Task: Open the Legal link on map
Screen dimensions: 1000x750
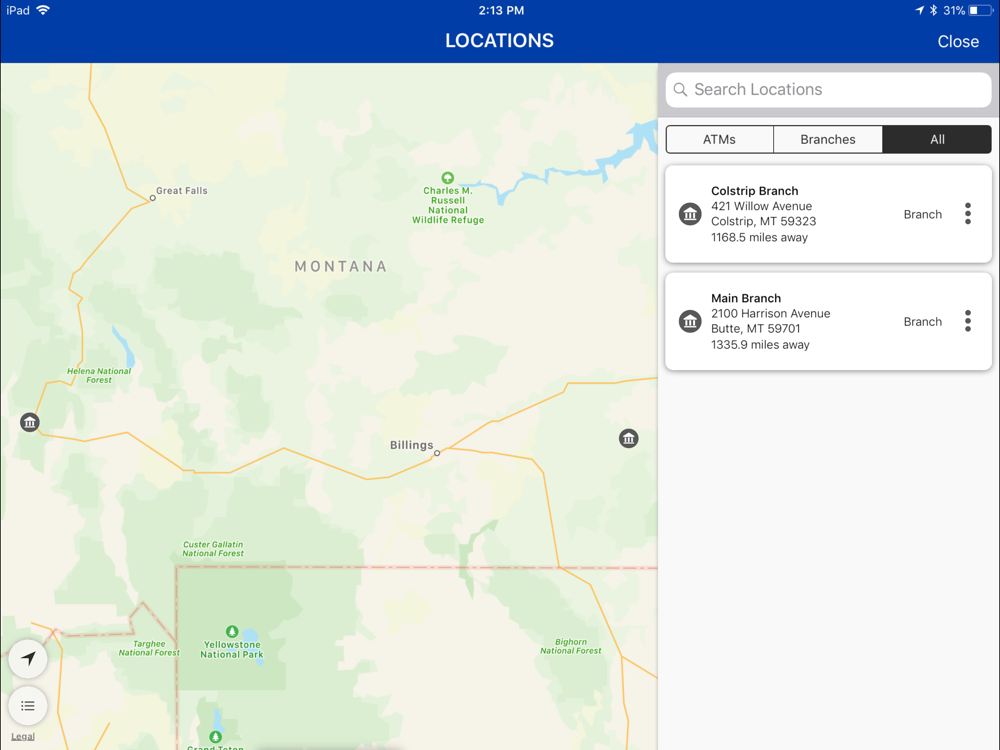Action: tap(23, 737)
